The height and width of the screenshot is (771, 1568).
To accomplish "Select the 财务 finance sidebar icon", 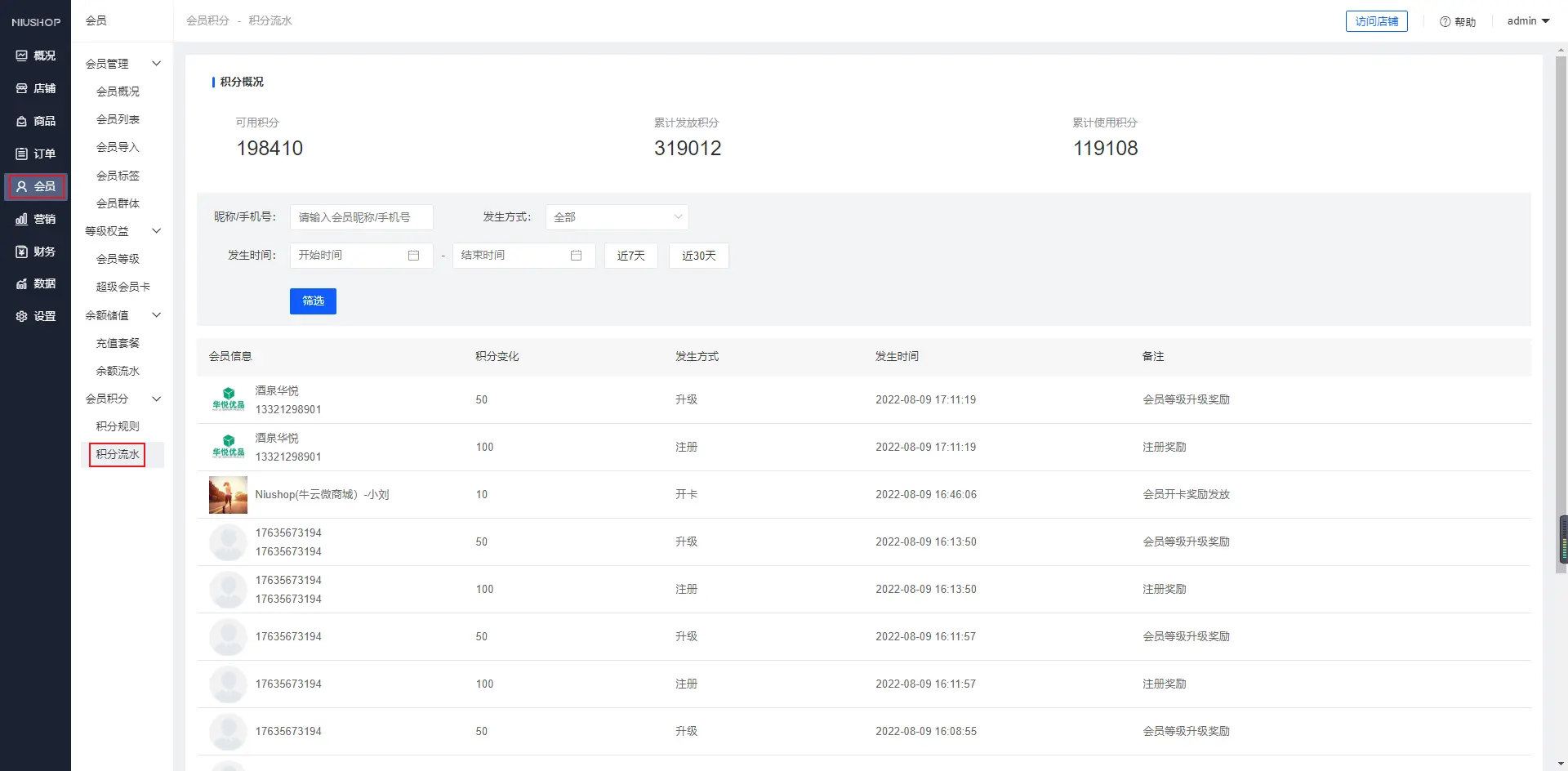I will point(22,252).
